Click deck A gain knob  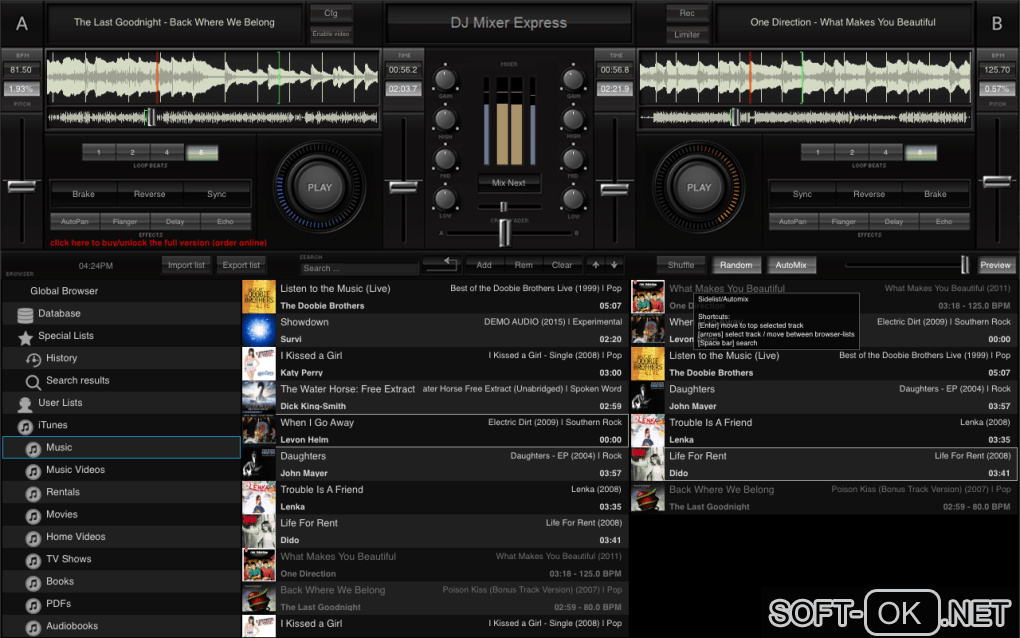445,79
